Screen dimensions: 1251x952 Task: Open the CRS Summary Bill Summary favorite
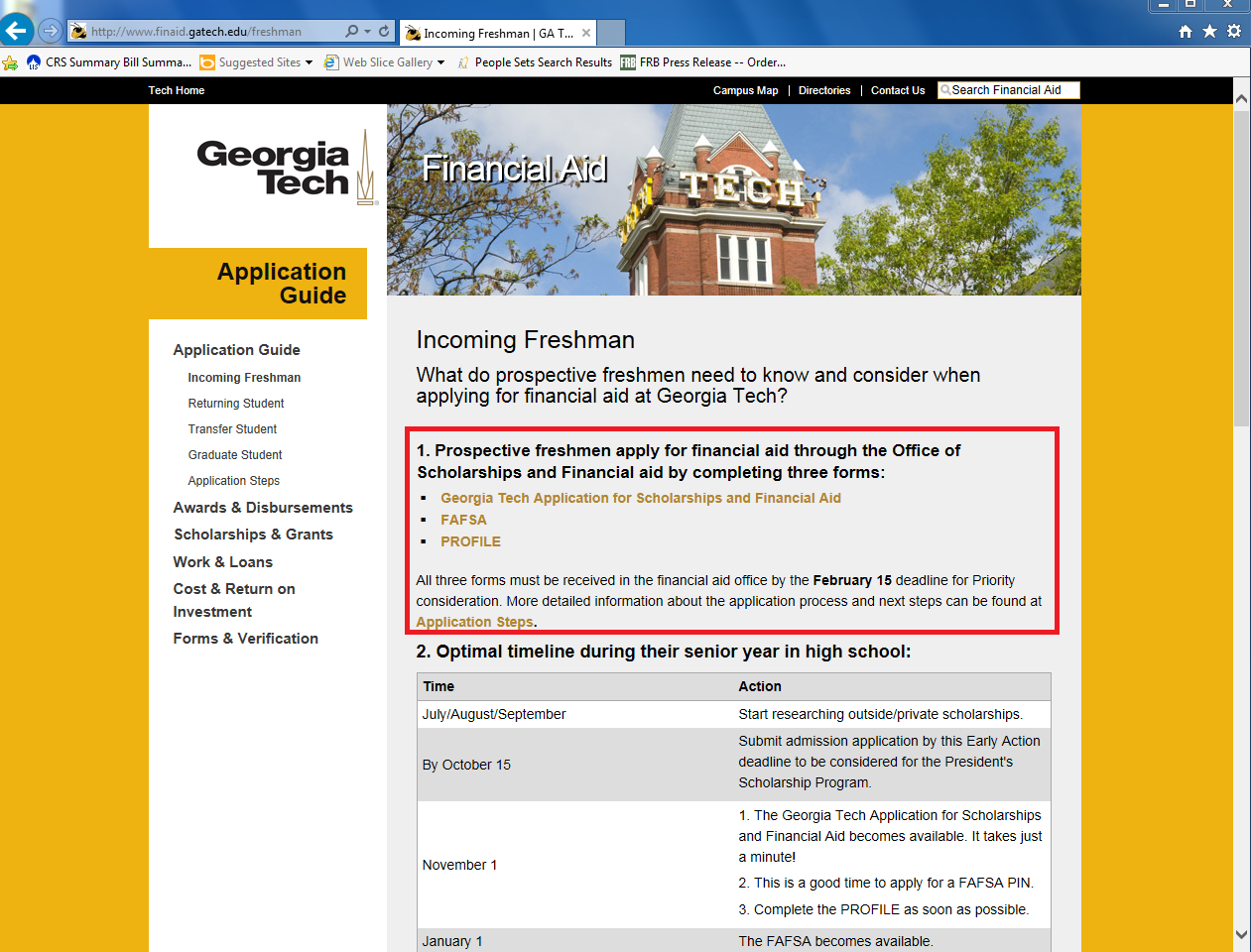tap(109, 62)
